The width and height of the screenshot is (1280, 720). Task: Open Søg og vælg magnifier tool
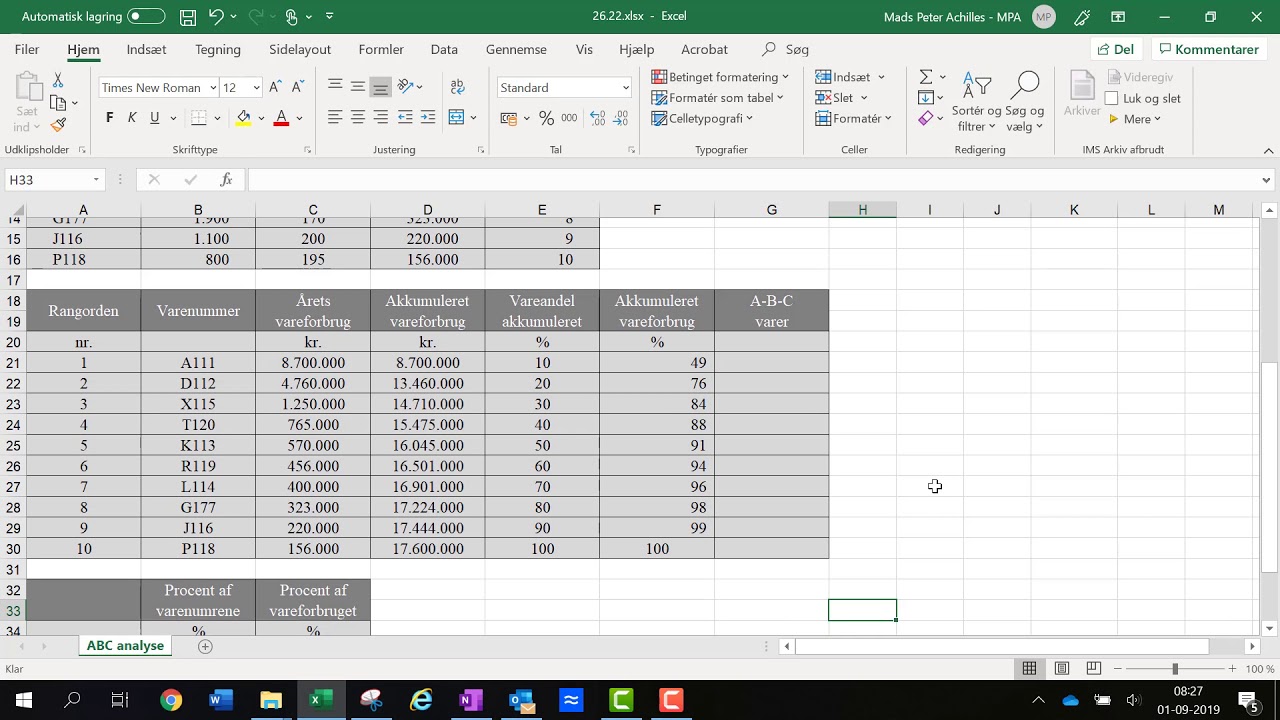coord(1025,102)
